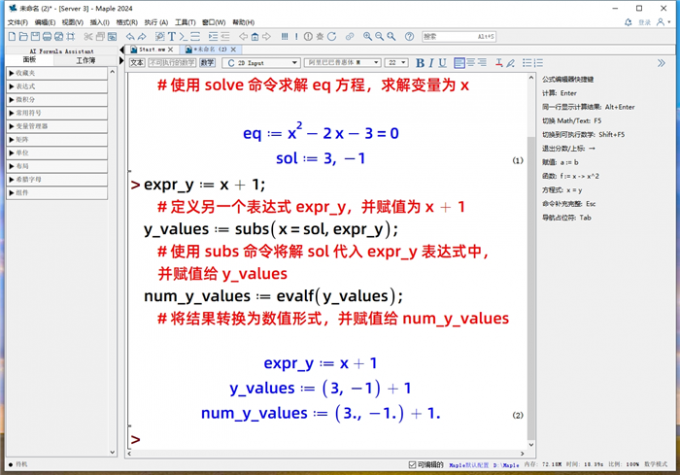The width and height of the screenshot is (680, 475).
Task: Click the insert text 'T' toolbar icon
Action: pyautogui.click(x=171, y=36)
